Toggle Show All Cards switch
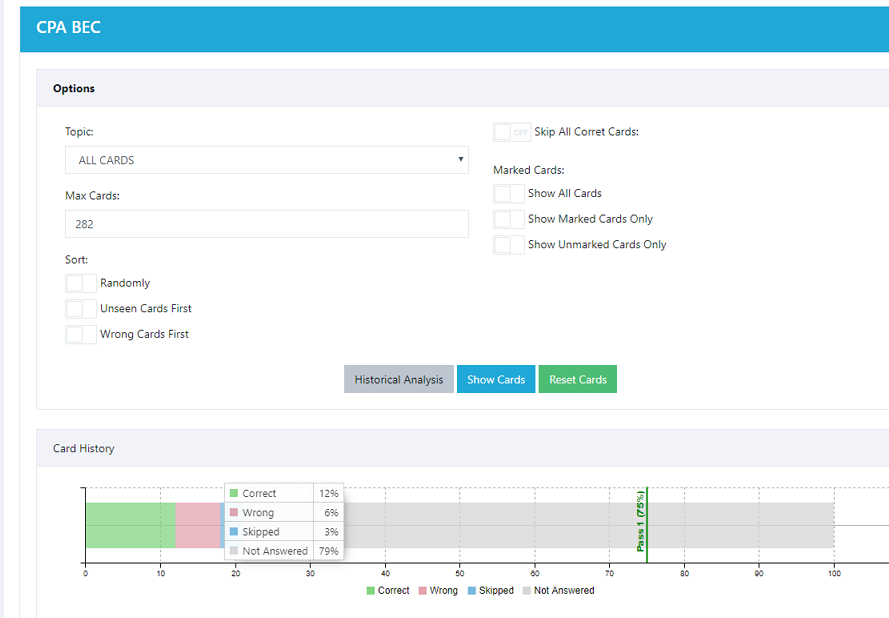The width and height of the screenshot is (889, 618). 509,194
